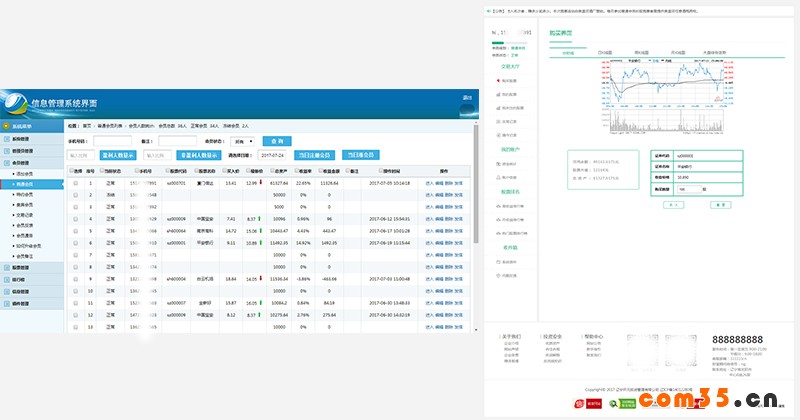Click the 信息管理 sidebar icon

pyautogui.click(x=7, y=291)
